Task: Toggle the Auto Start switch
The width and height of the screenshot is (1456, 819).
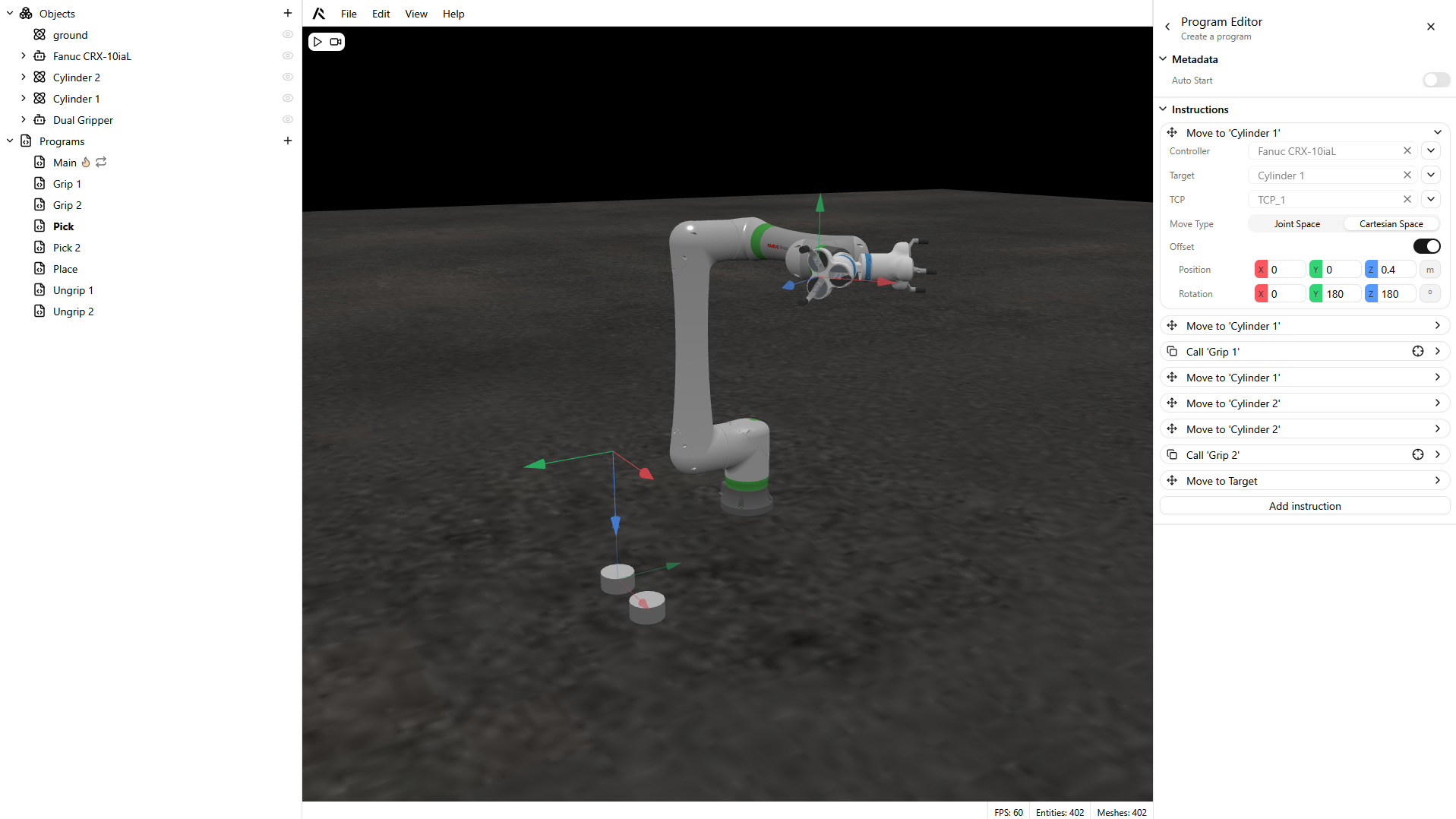Action: coord(1435,81)
